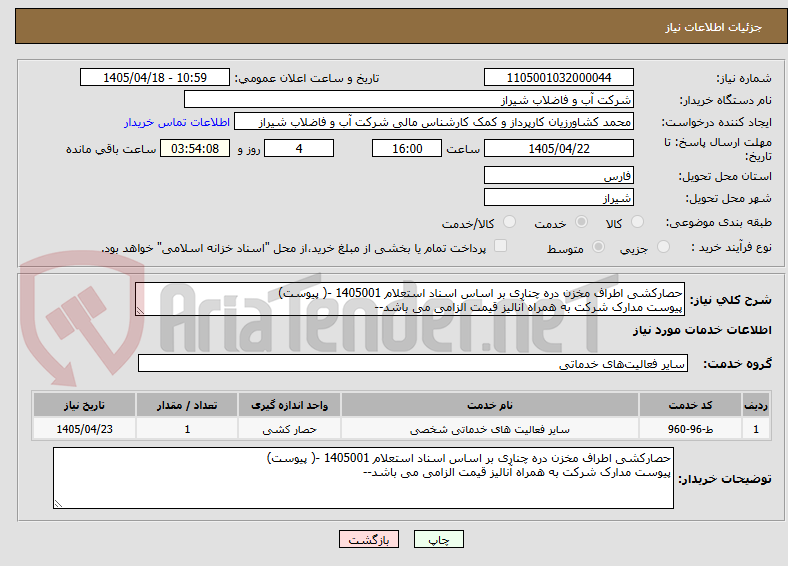Click the time field 16:00
This screenshot has width=788, height=566.
(407, 148)
